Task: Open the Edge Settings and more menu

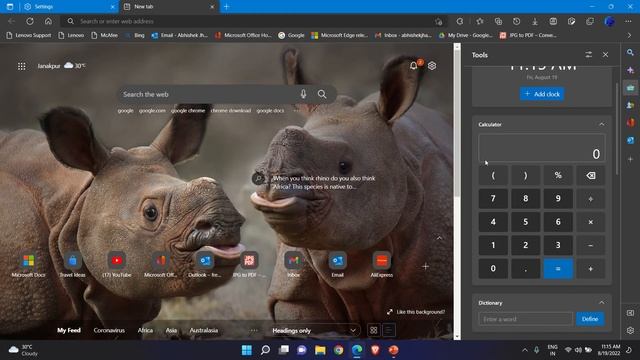Action: point(628,21)
